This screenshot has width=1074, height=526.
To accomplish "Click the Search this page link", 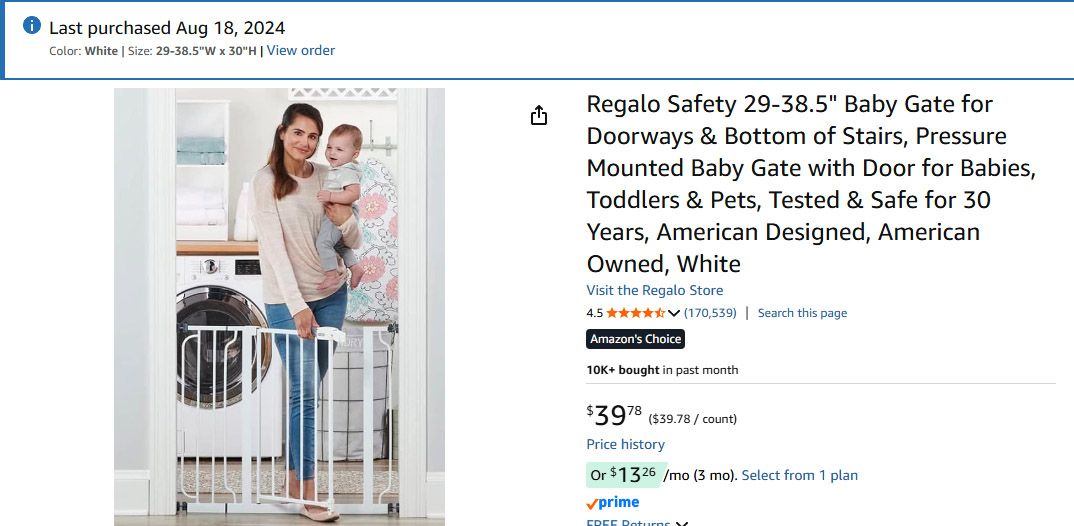I will click(802, 313).
